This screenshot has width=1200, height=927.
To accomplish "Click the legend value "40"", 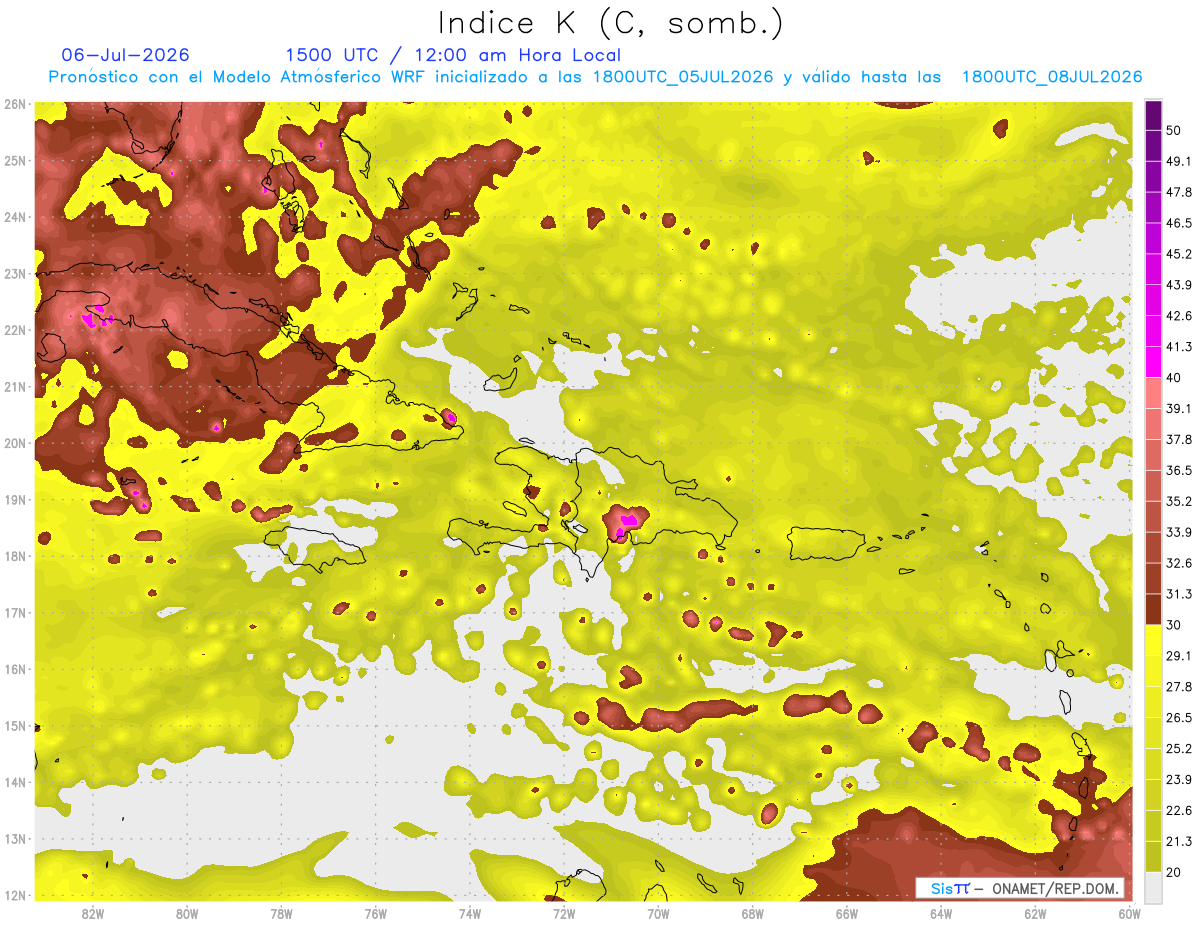I will 1174,378.
